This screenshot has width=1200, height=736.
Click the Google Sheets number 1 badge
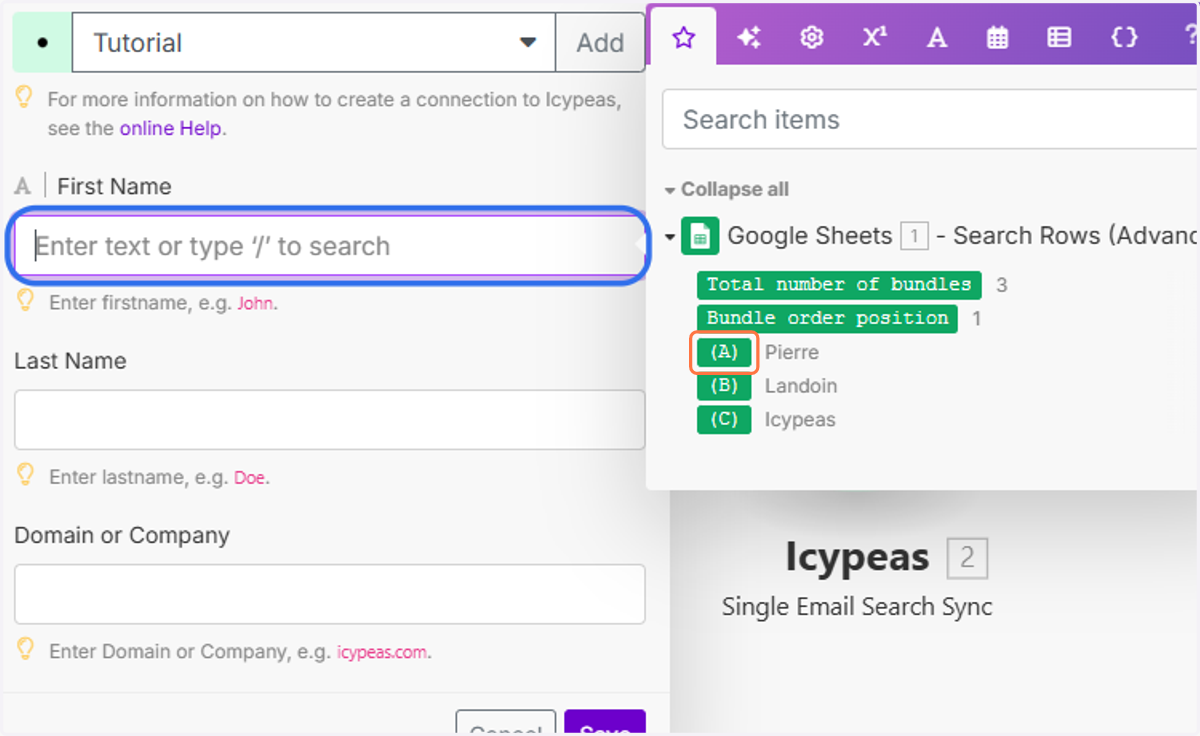click(x=914, y=236)
